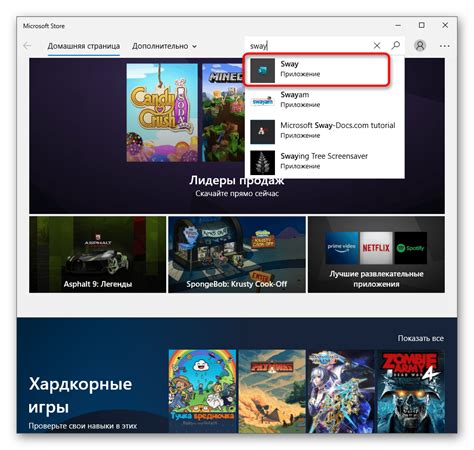Select the Swayam app icon in suggestions
Image resolution: width=474 pixels, height=450 pixels.
[263, 101]
